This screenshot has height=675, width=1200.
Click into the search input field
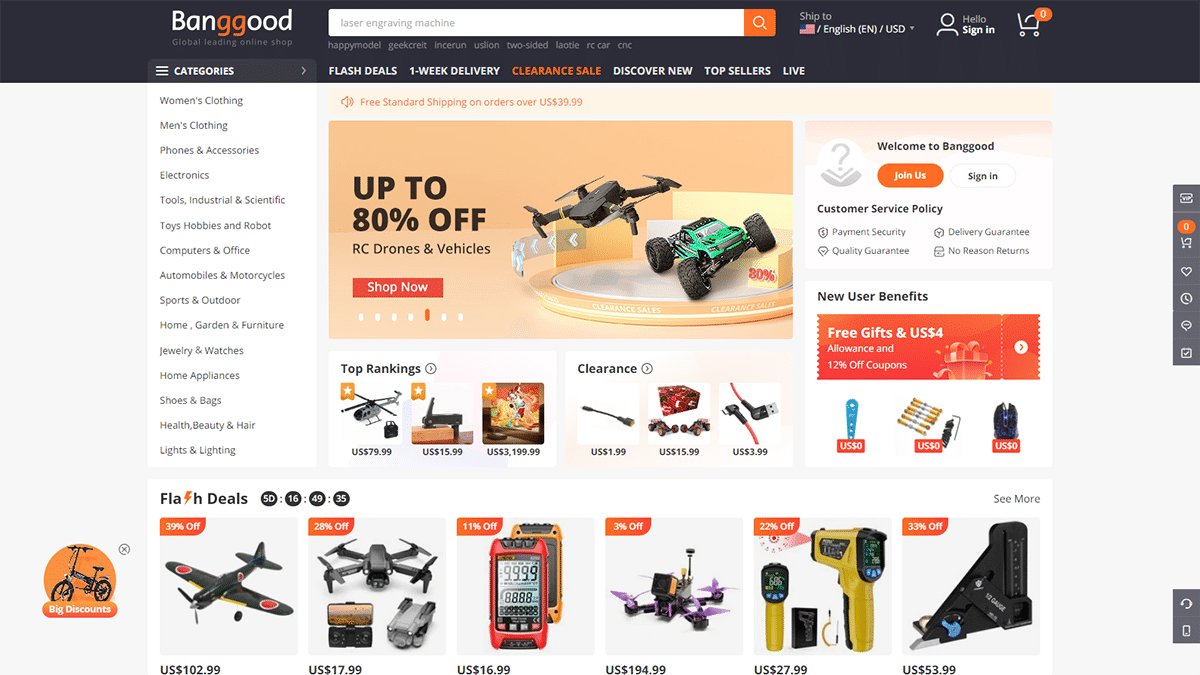click(536, 23)
